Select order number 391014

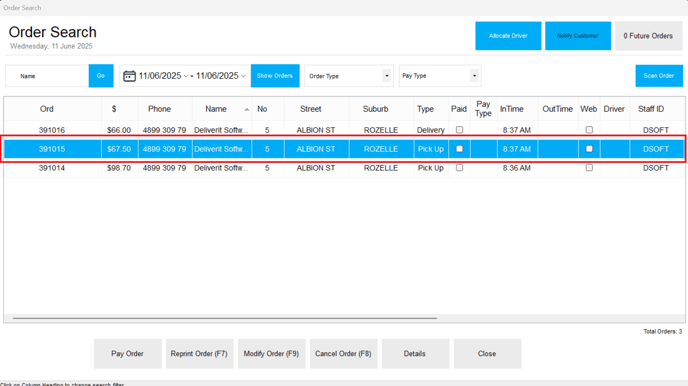coord(52,168)
